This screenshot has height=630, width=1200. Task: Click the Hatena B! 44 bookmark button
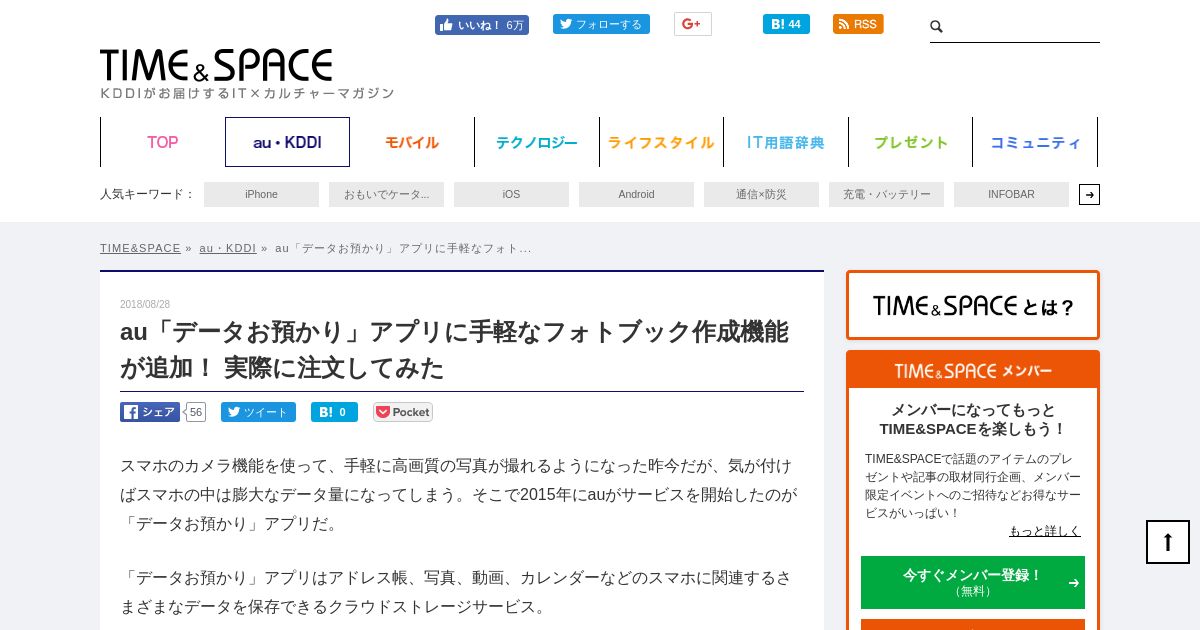[x=786, y=24]
